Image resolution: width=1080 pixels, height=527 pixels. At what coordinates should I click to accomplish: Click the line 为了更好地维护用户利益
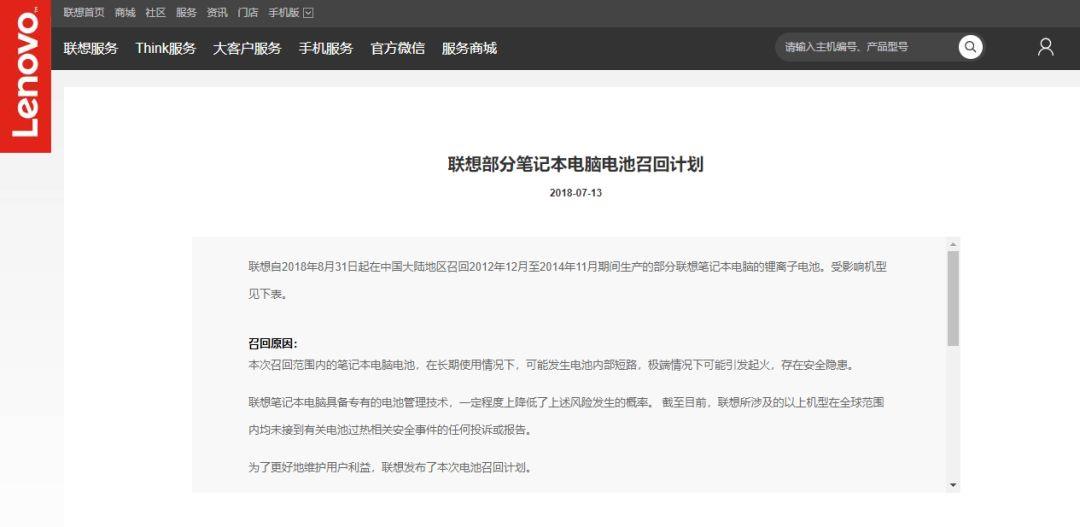(390, 468)
